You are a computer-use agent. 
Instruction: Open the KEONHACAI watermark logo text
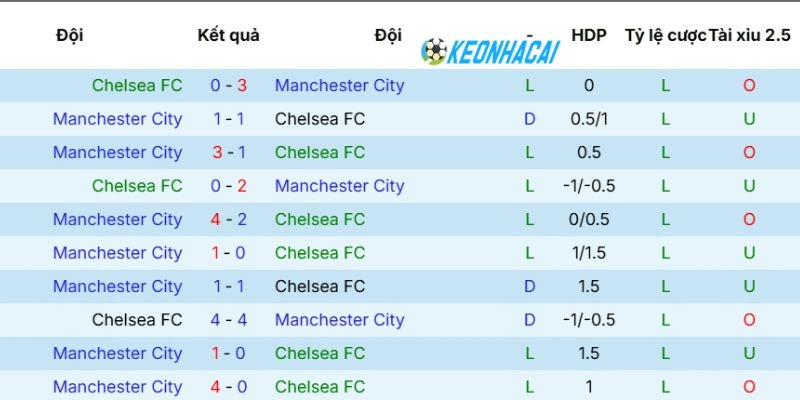pos(503,52)
